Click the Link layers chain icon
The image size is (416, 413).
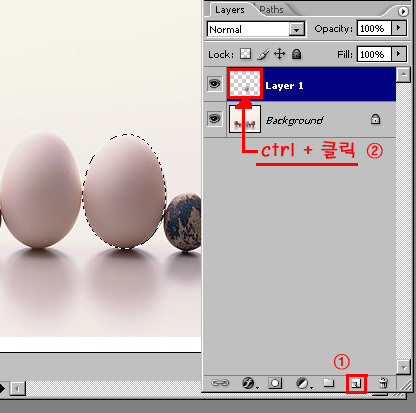point(220,383)
